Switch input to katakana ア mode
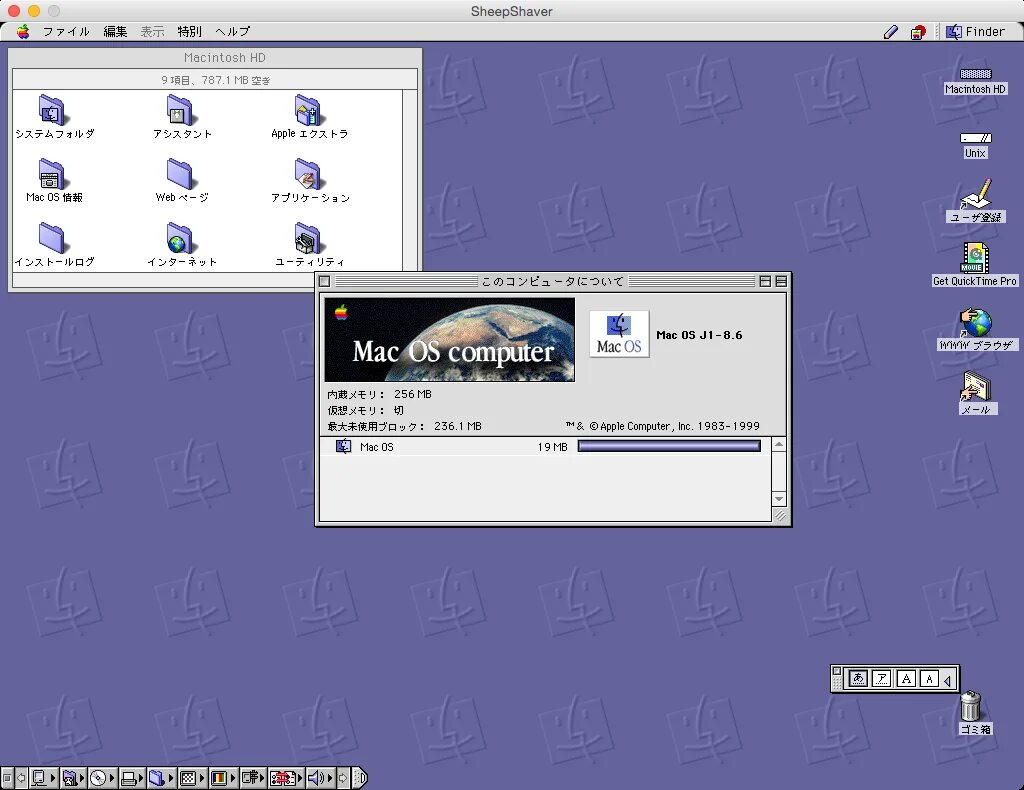This screenshot has height=790, width=1024. 882,678
